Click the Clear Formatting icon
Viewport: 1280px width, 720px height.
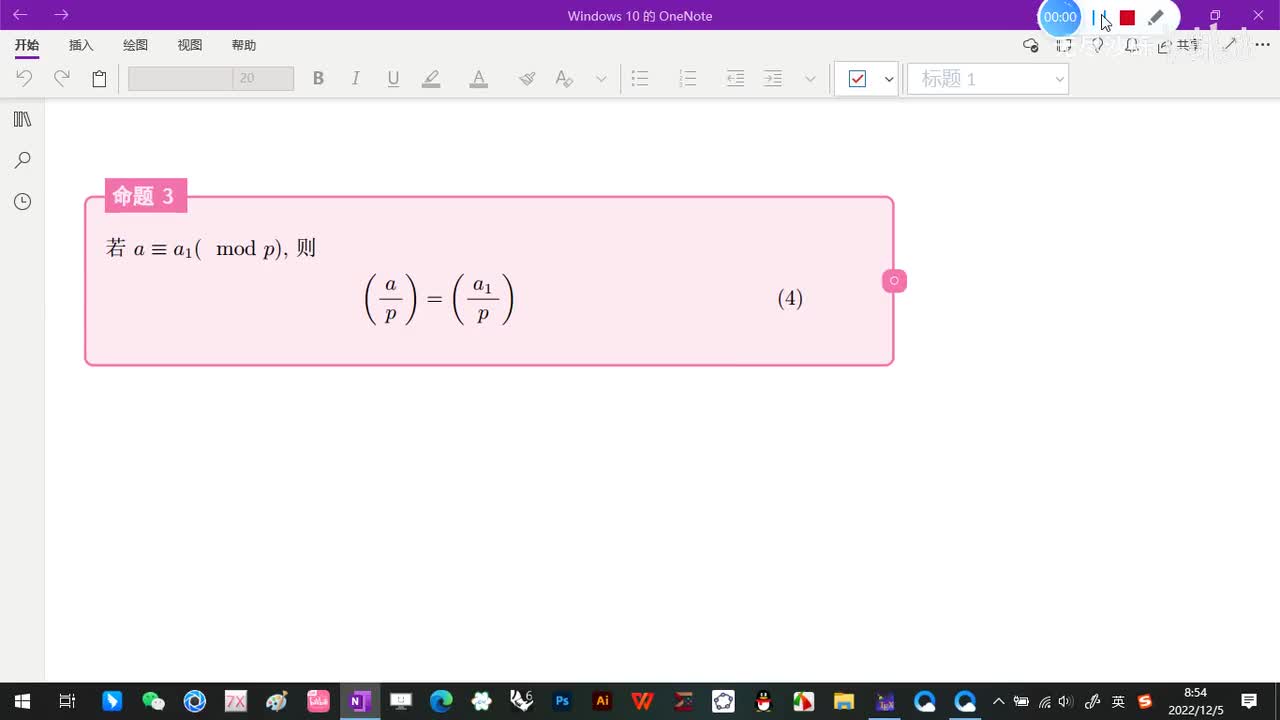(x=564, y=79)
